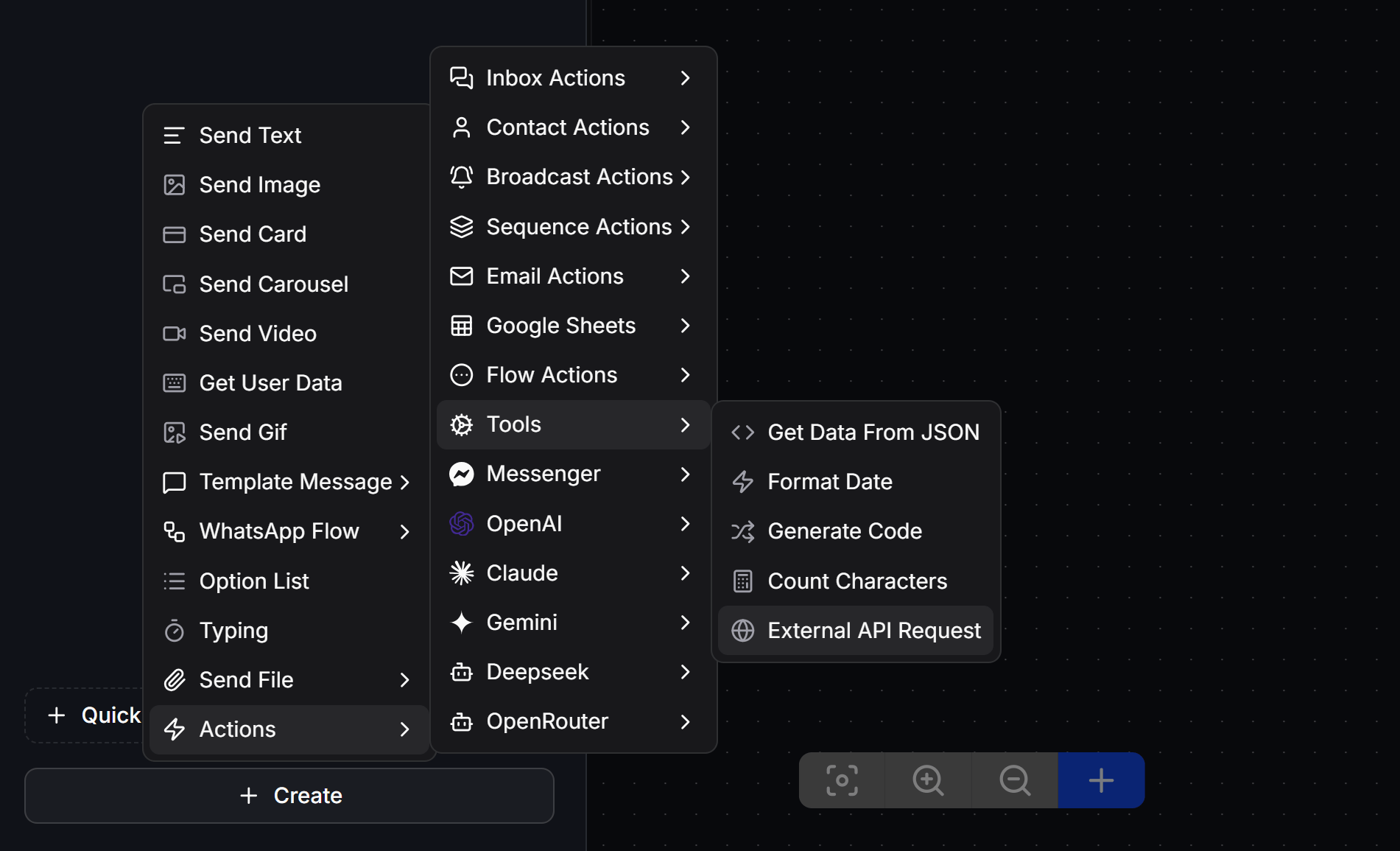This screenshot has width=1400, height=851.
Task: Click the Get User Data keyboard icon
Action: (174, 383)
